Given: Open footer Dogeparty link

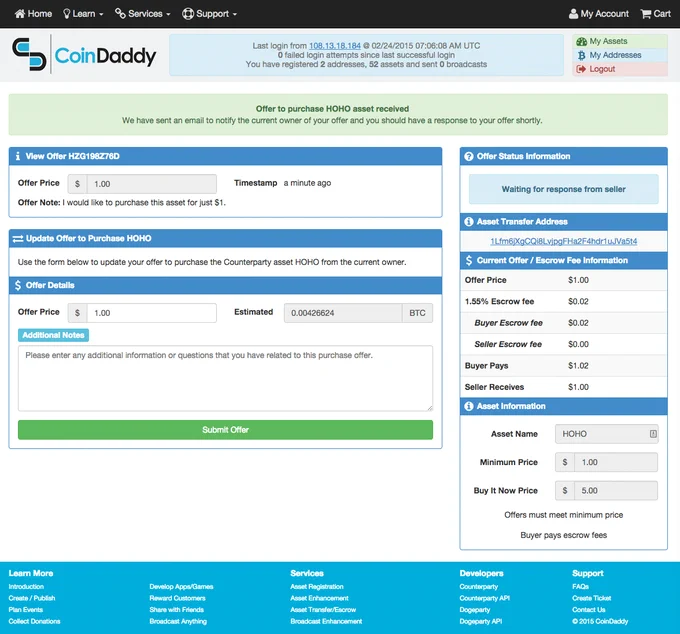Looking at the screenshot, I should pyautogui.click(x=475, y=610).
